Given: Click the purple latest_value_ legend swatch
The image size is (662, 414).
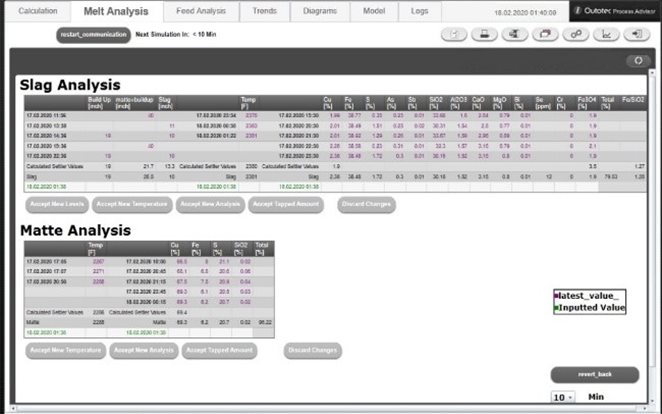Looking at the screenshot, I should 556,295.
